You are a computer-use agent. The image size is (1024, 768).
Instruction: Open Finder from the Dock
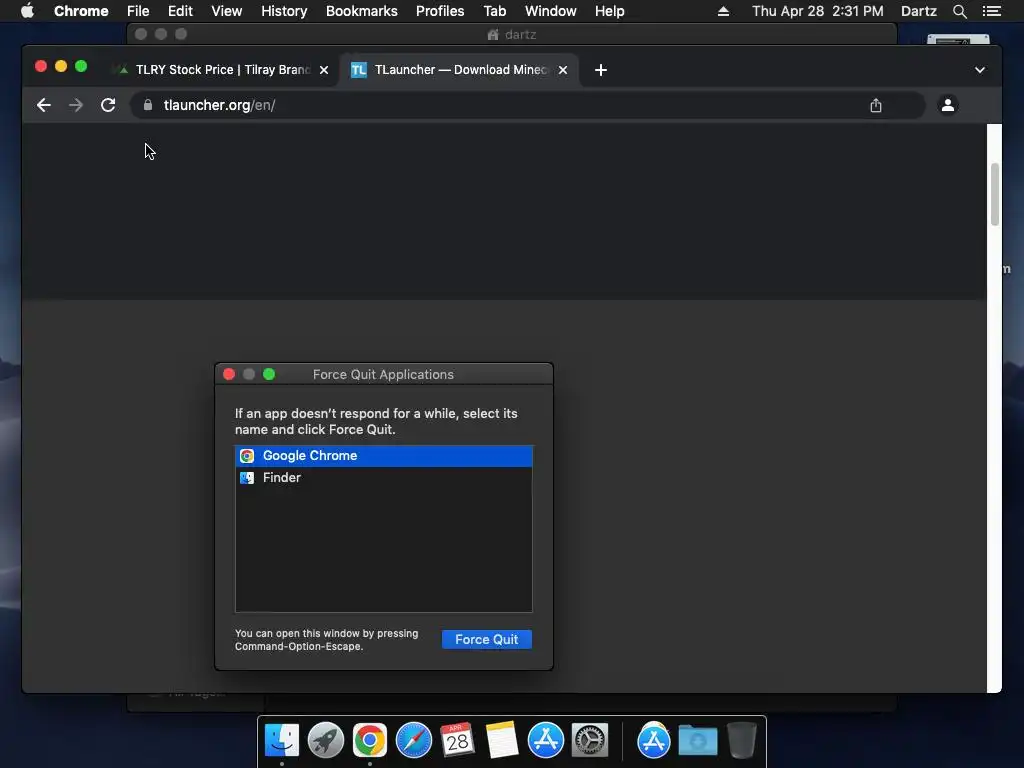tap(281, 740)
